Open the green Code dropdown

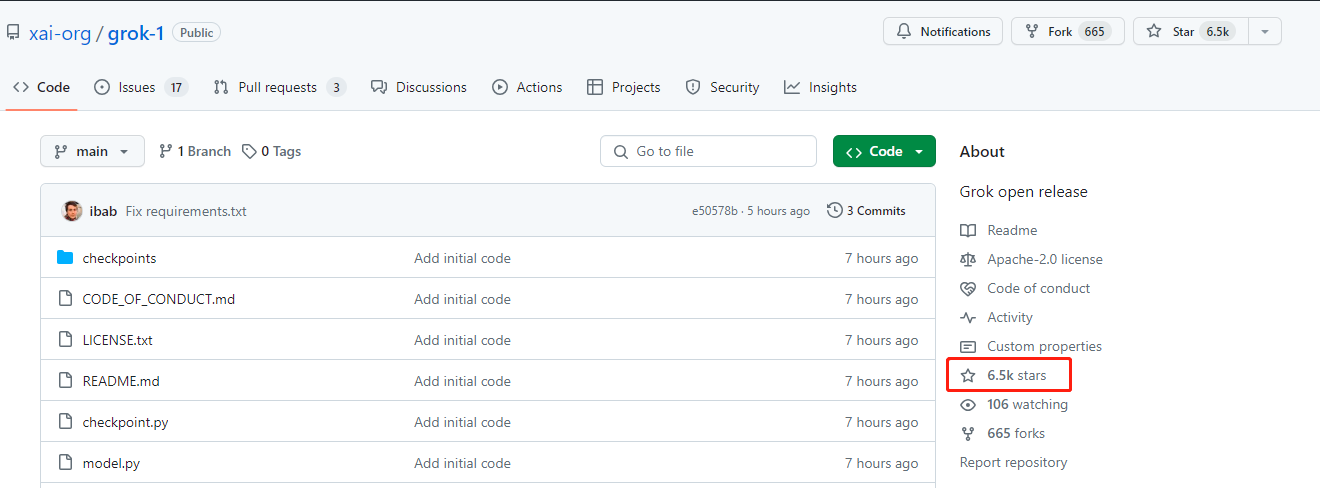[x=884, y=151]
